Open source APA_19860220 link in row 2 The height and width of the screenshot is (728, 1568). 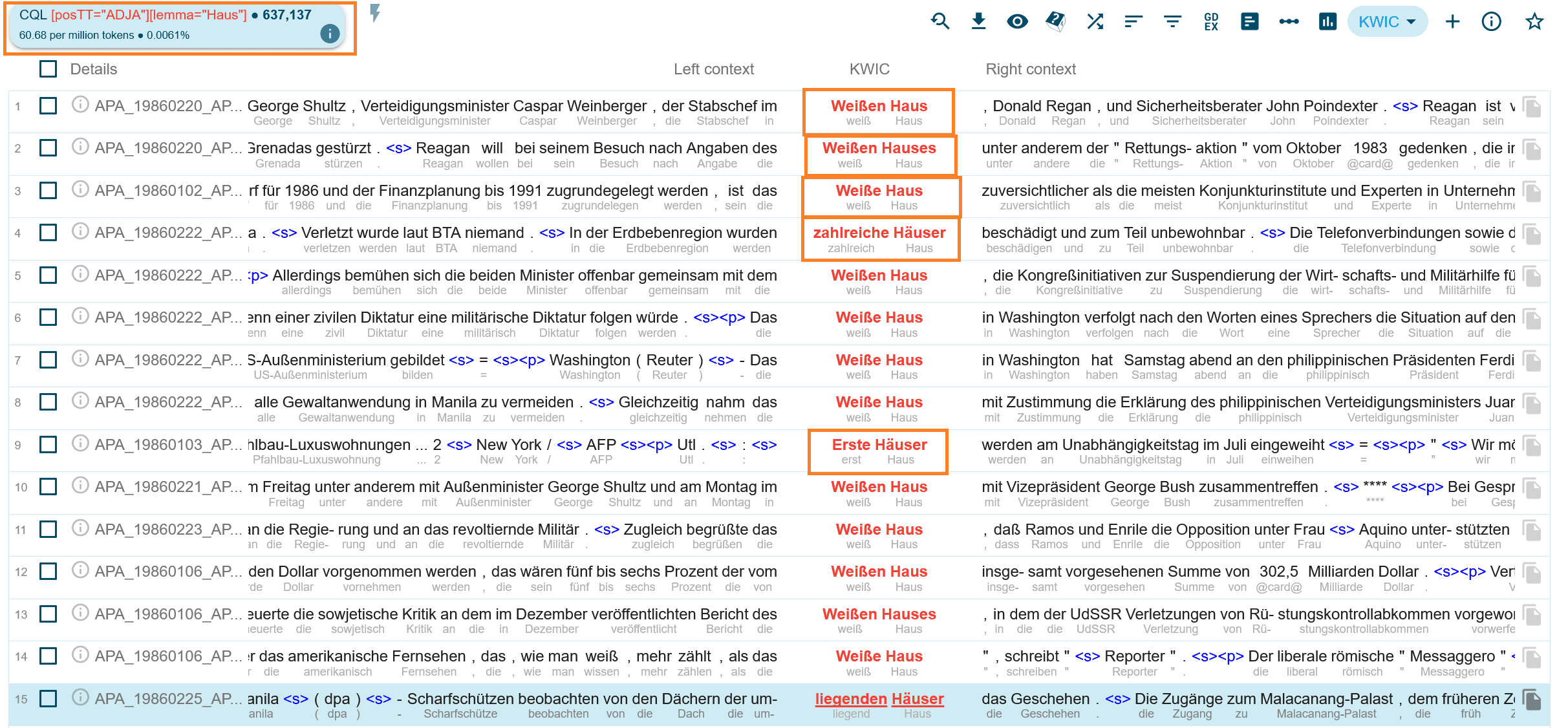coord(168,148)
